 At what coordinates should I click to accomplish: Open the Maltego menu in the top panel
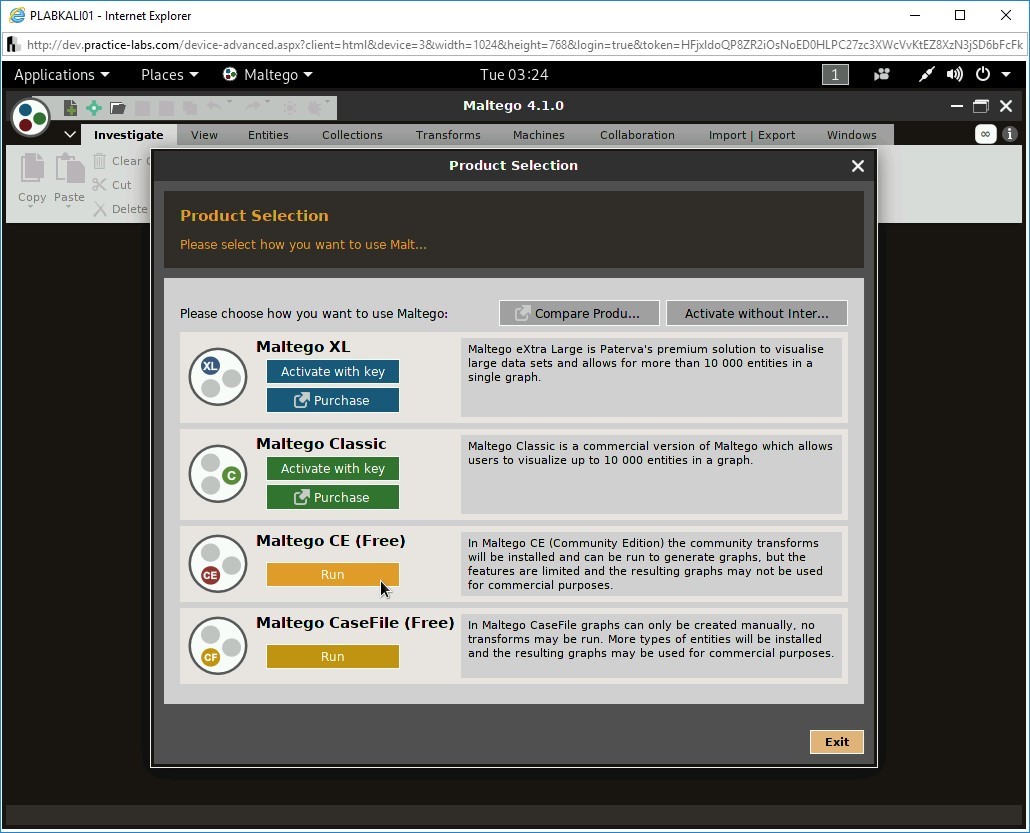coord(267,74)
